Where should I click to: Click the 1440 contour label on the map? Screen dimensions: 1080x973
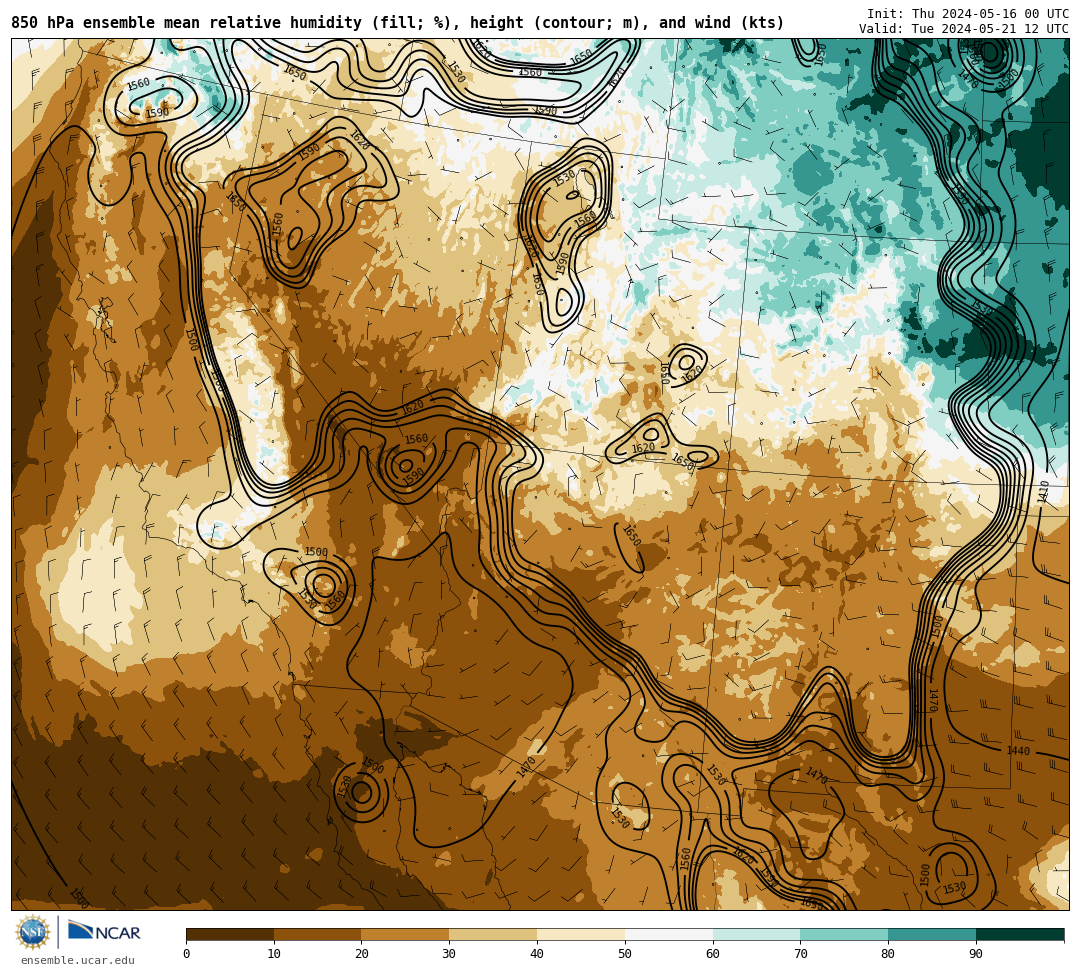click(x=1018, y=751)
